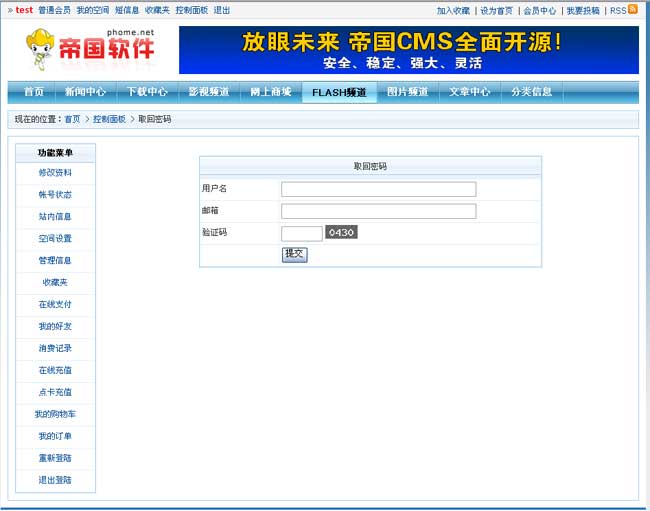Open 收藏夹 from the function menu

[x=55, y=283]
